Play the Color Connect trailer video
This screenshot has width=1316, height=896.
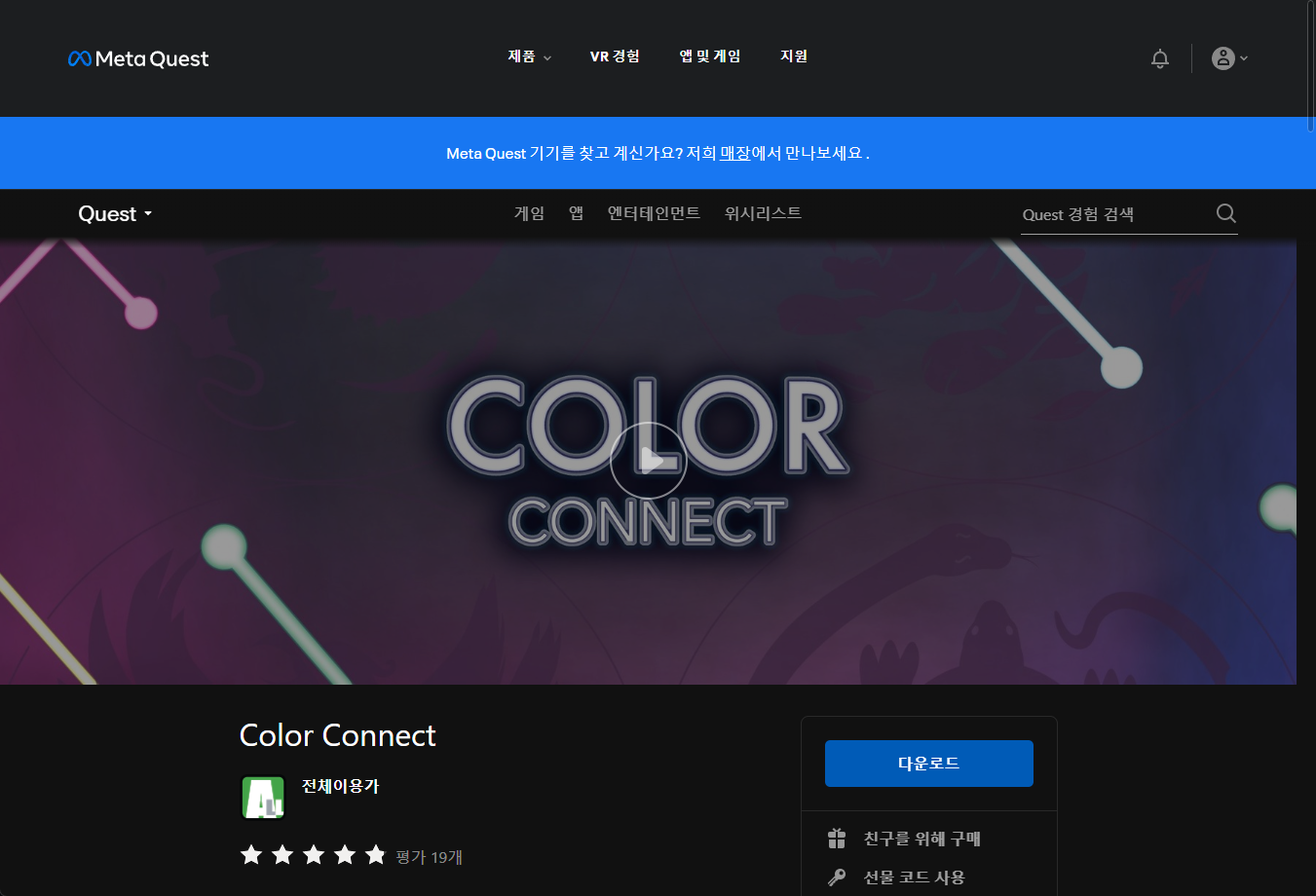pos(649,460)
